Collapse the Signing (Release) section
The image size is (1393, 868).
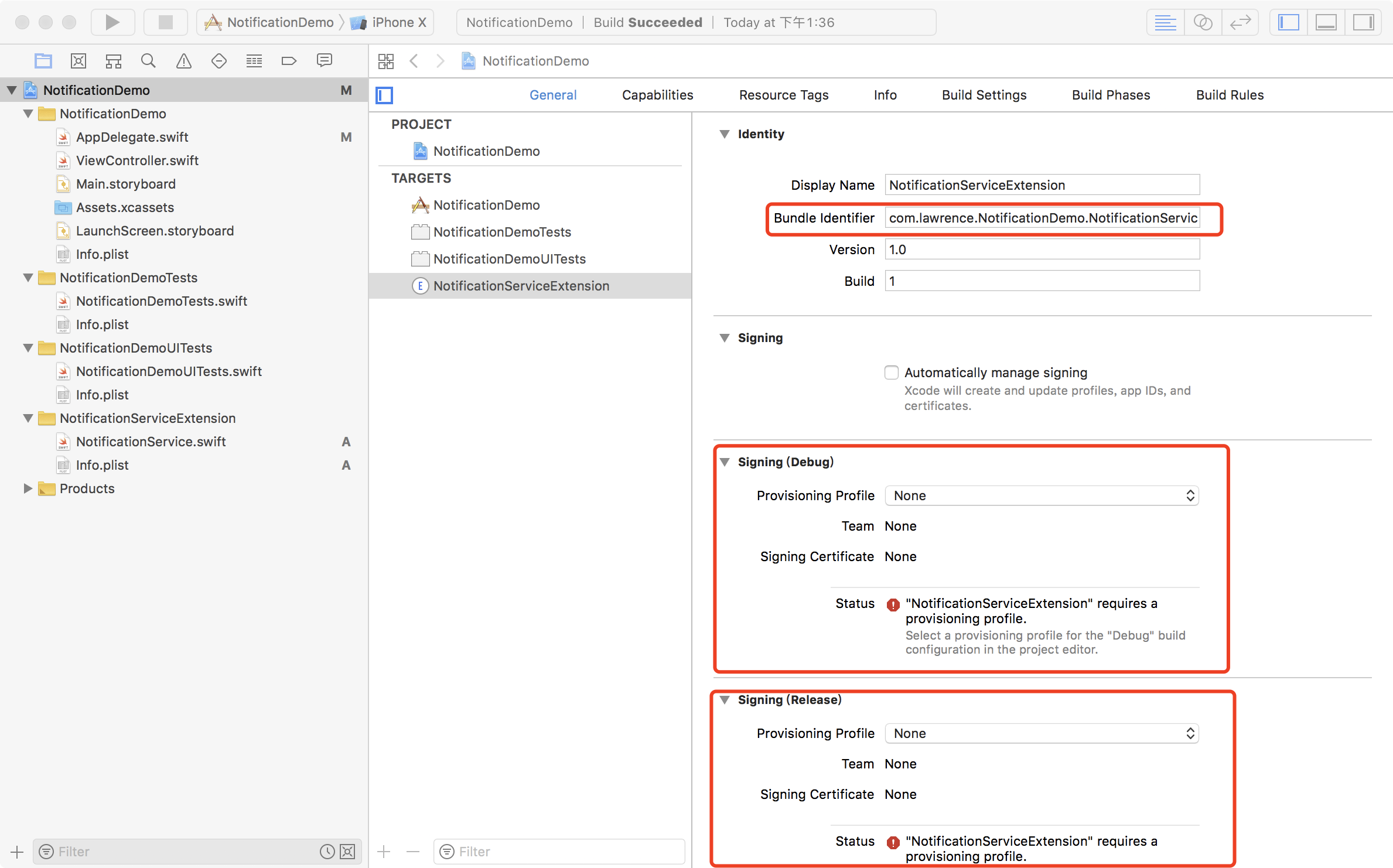(725, 700)
